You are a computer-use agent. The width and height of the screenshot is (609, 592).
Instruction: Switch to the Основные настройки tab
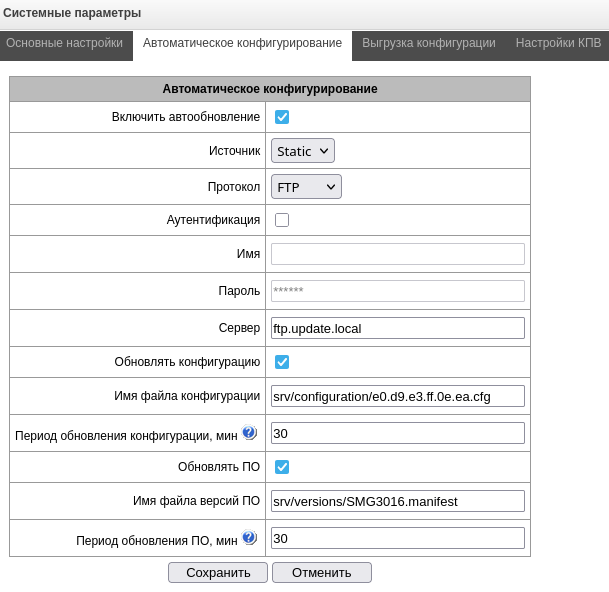click(65, 43)
